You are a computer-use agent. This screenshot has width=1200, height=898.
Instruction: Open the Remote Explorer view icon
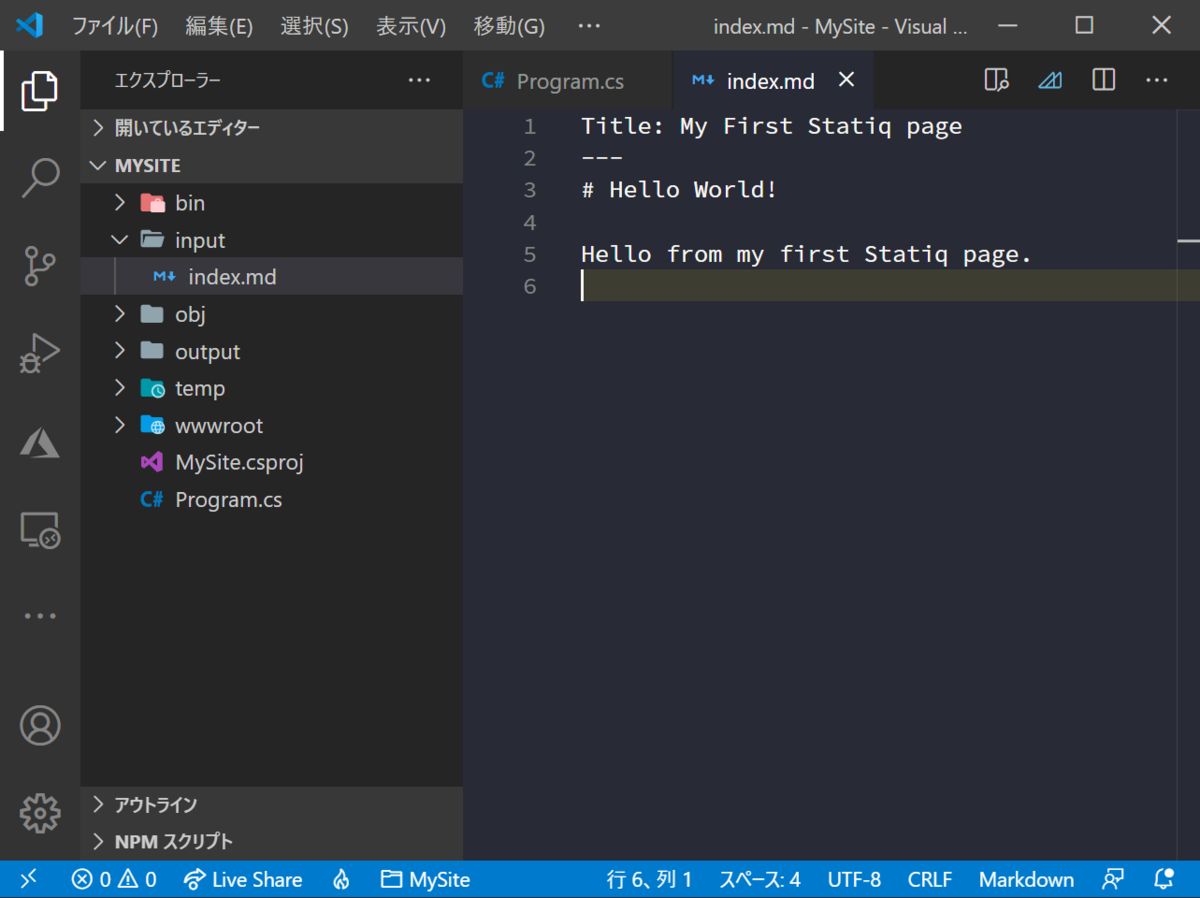tap(40, 529)
